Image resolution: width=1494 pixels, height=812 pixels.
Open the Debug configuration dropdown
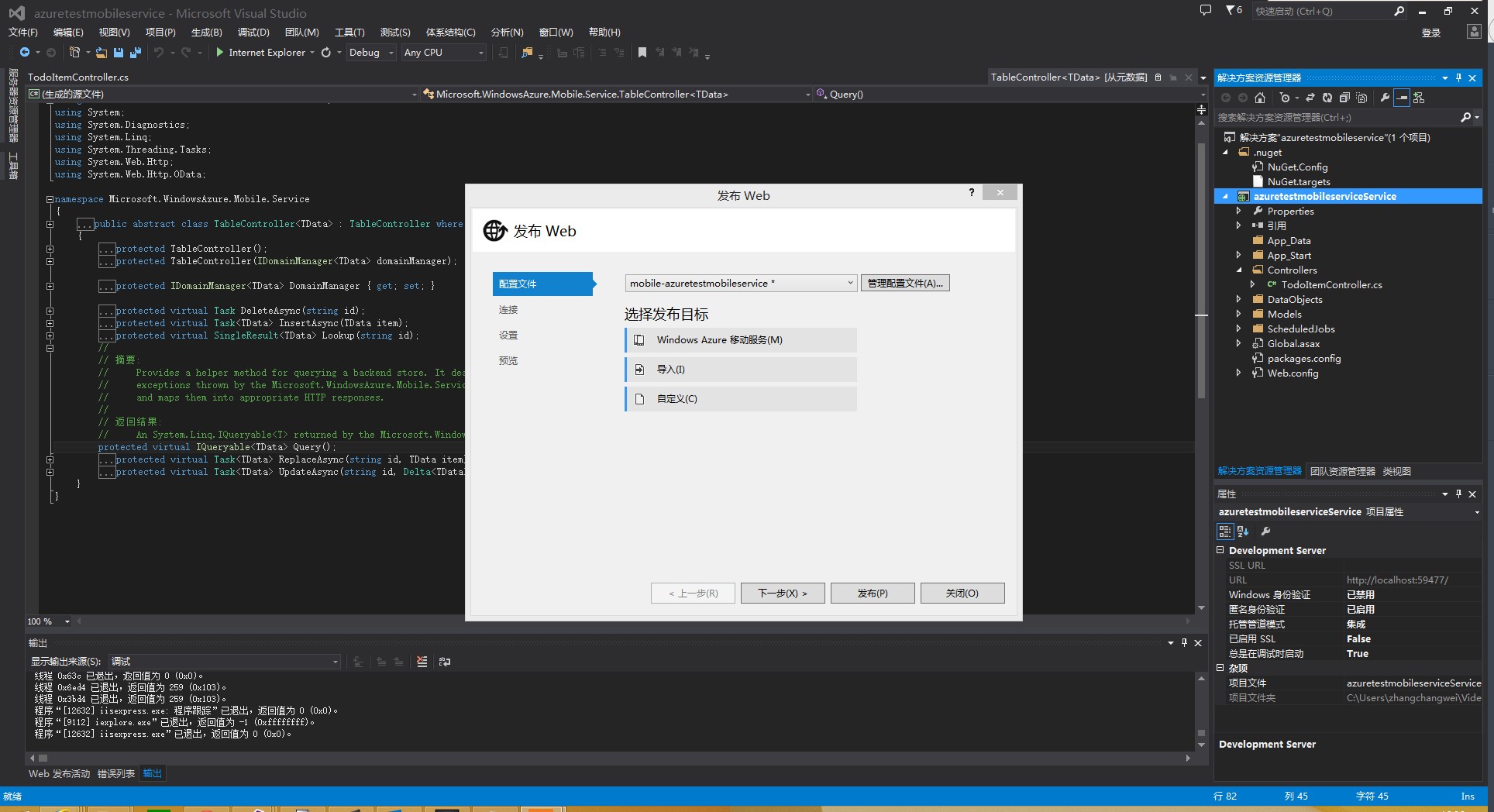(x=371, y=52)
